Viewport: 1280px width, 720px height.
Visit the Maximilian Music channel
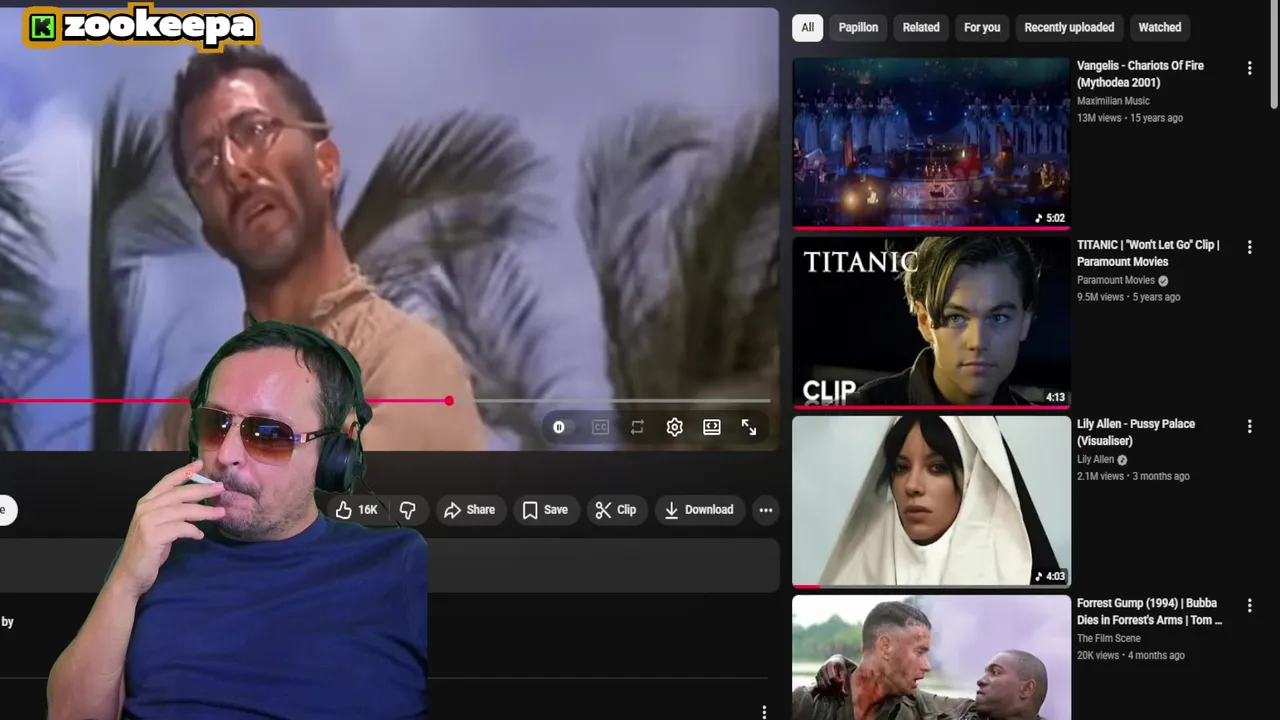click(x=1113, y=101)
